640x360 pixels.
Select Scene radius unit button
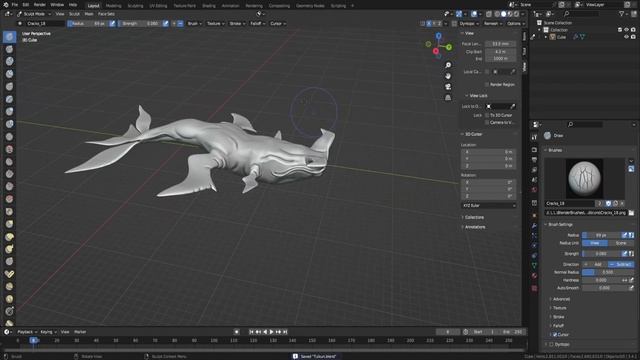click(x=621, y=243)
